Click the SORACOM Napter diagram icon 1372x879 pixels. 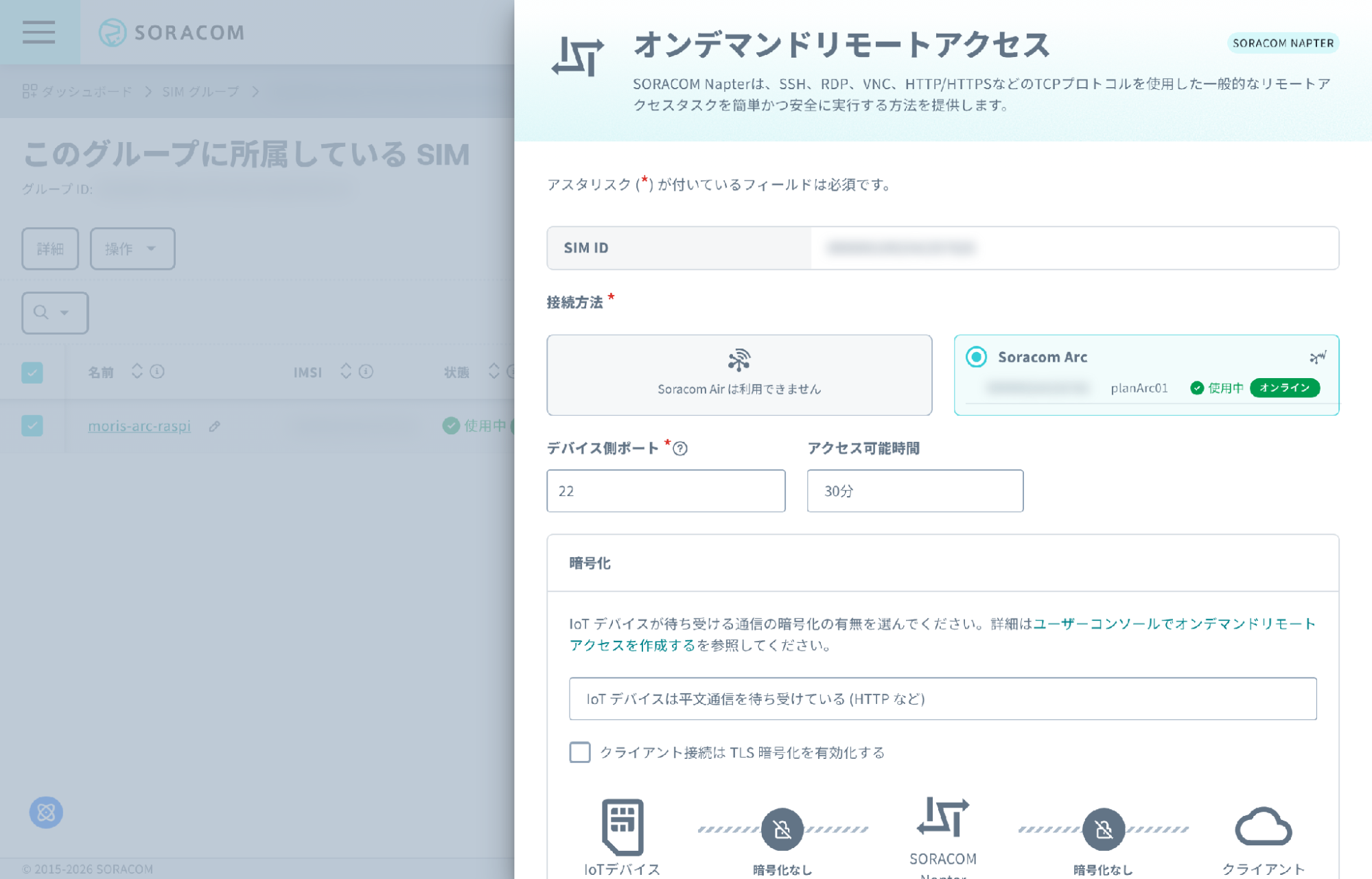(x=942, y=817)
